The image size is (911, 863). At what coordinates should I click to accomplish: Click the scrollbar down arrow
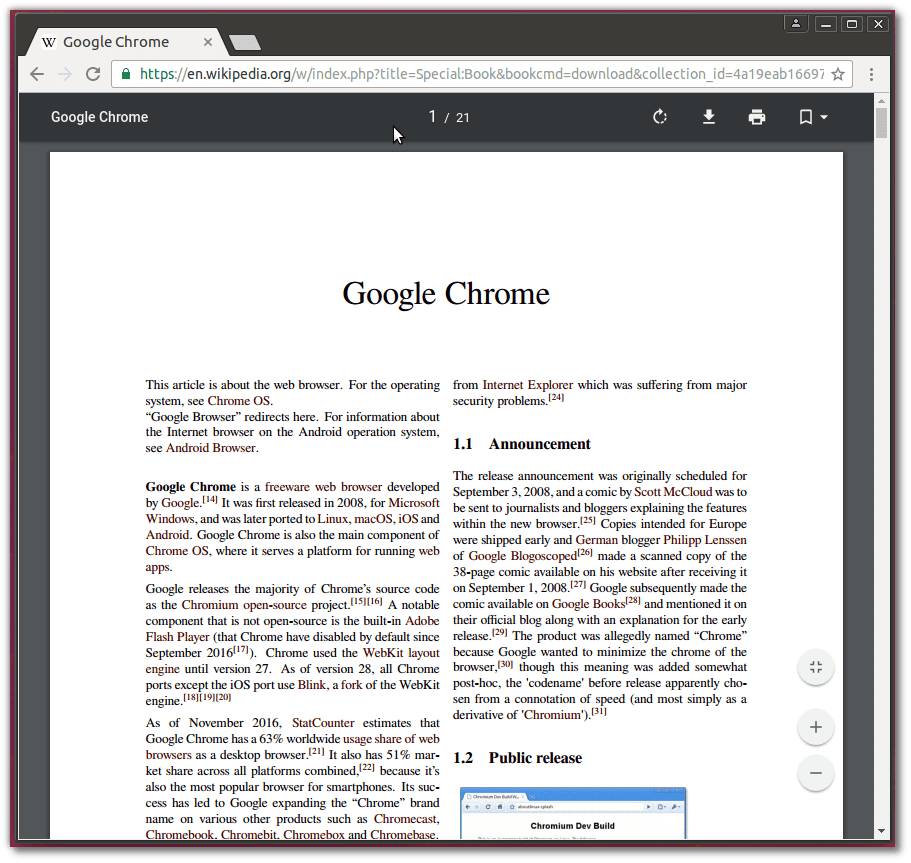pos(881,831)
